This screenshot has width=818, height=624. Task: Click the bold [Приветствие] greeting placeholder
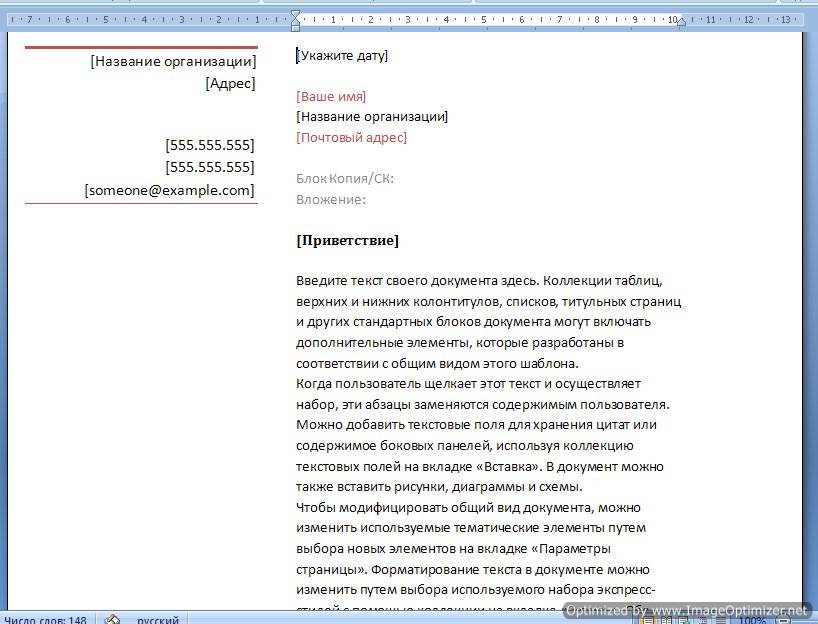tap(347, 241)
